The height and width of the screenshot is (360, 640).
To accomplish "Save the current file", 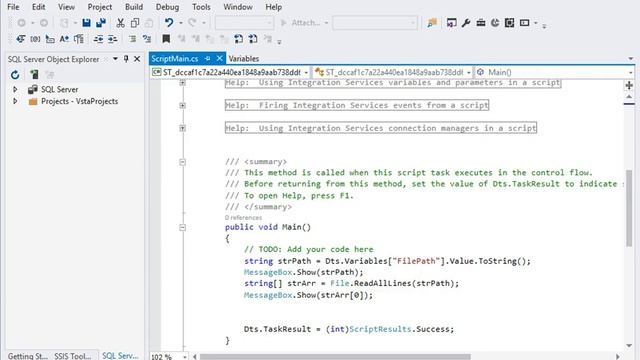I will coord(86,23).
